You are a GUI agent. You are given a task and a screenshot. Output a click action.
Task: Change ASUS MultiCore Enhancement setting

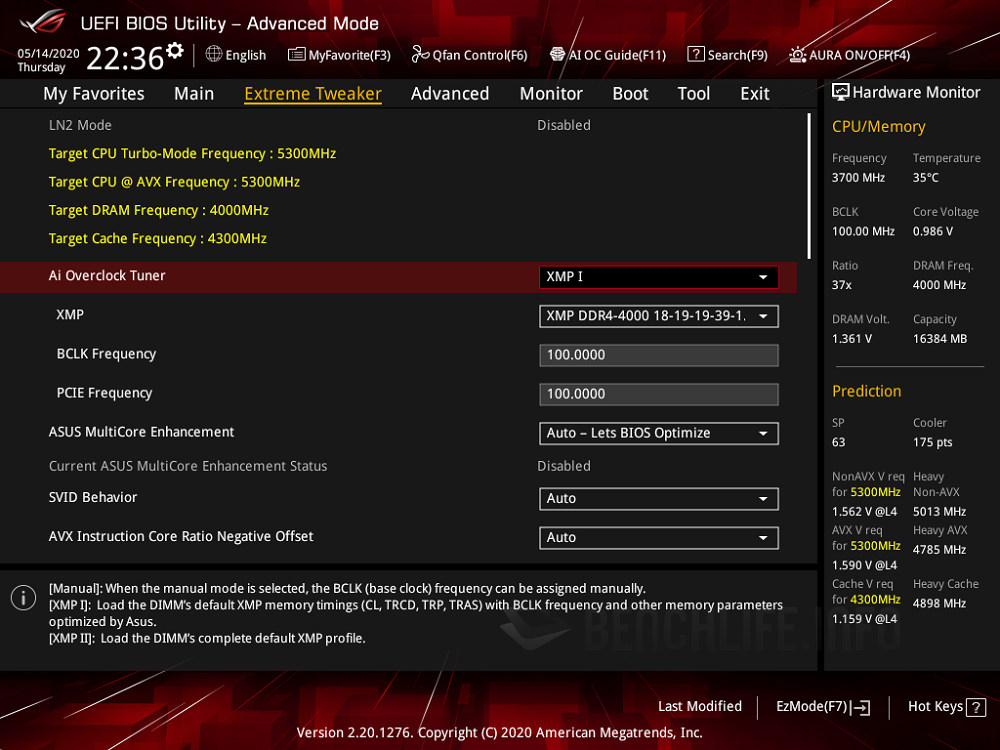coord(658,433)
